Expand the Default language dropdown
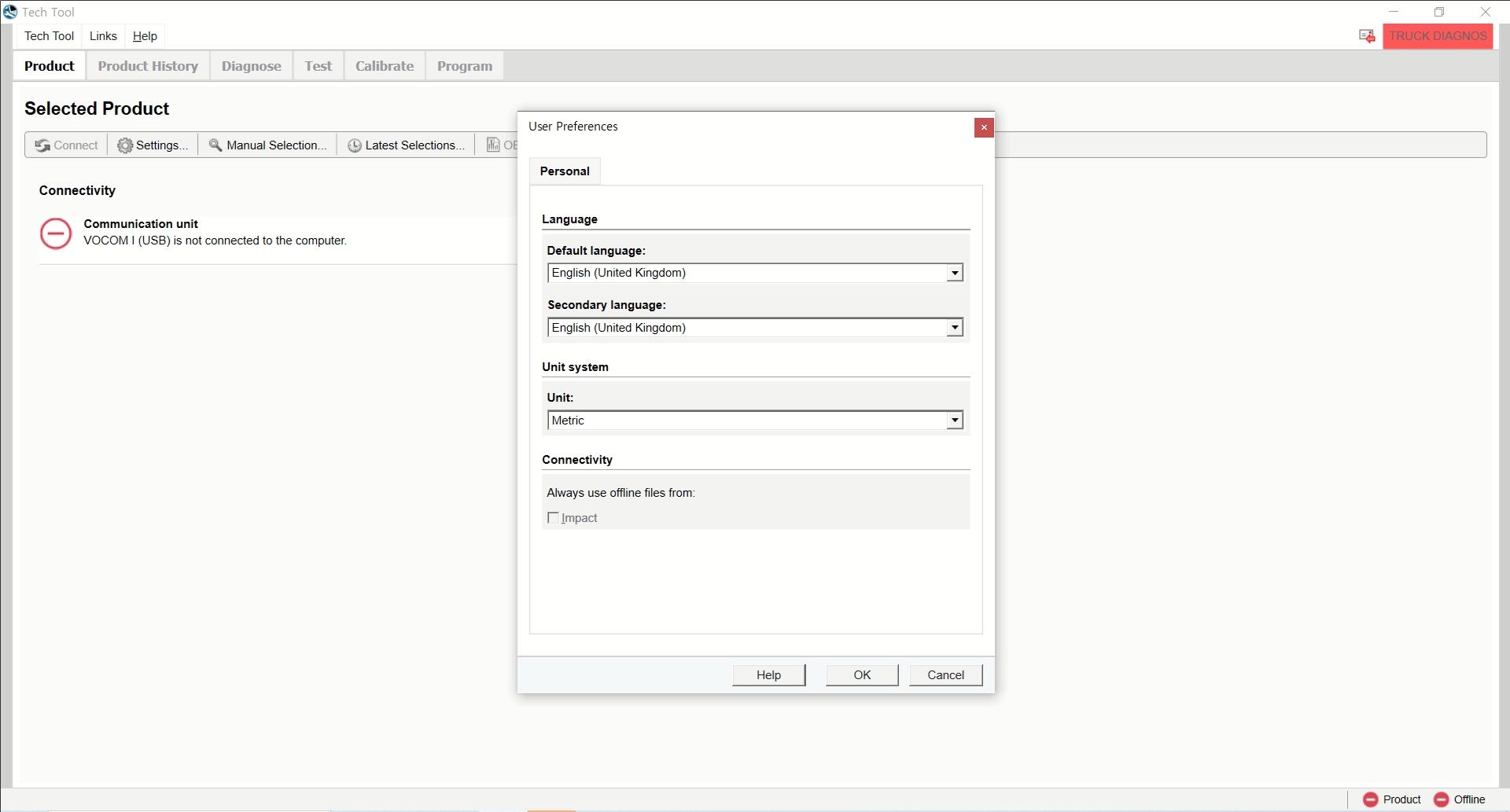 (x=954, y=273)
